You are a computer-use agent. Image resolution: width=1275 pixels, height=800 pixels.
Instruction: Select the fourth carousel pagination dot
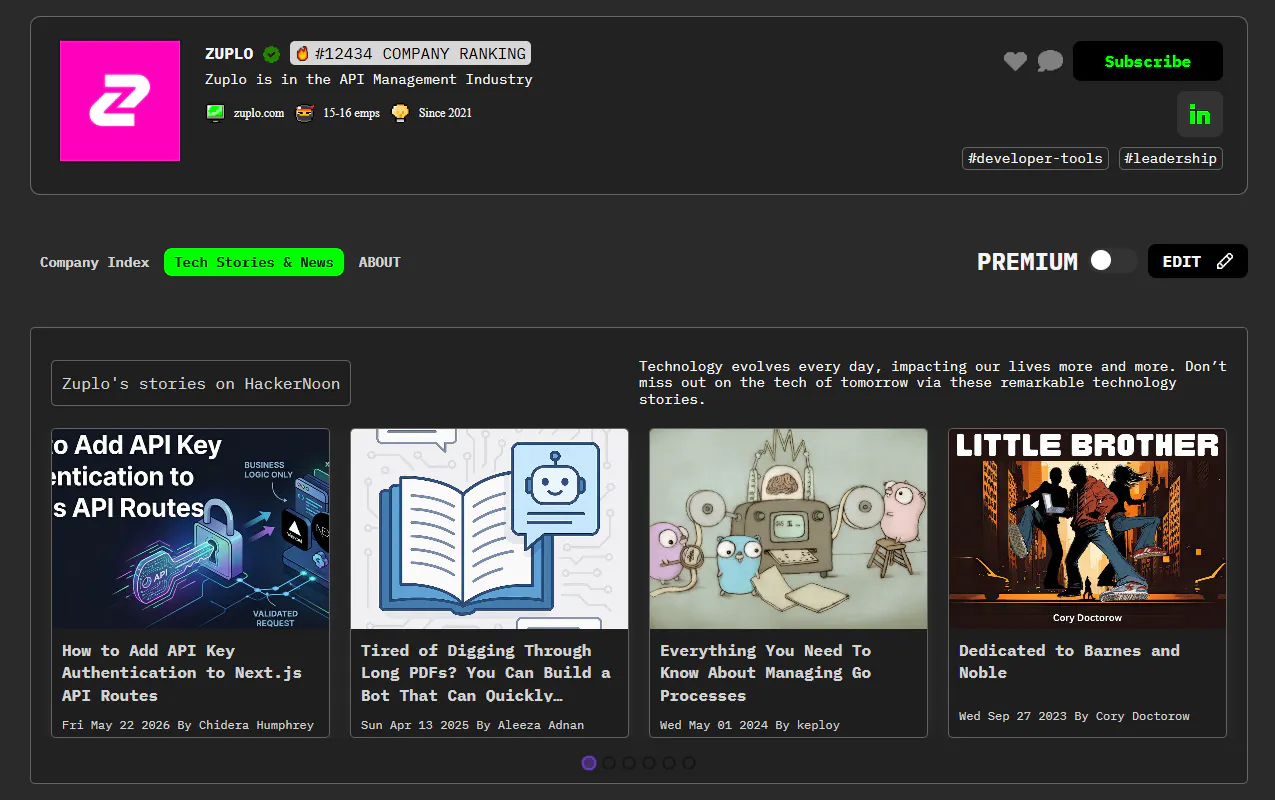649,763
